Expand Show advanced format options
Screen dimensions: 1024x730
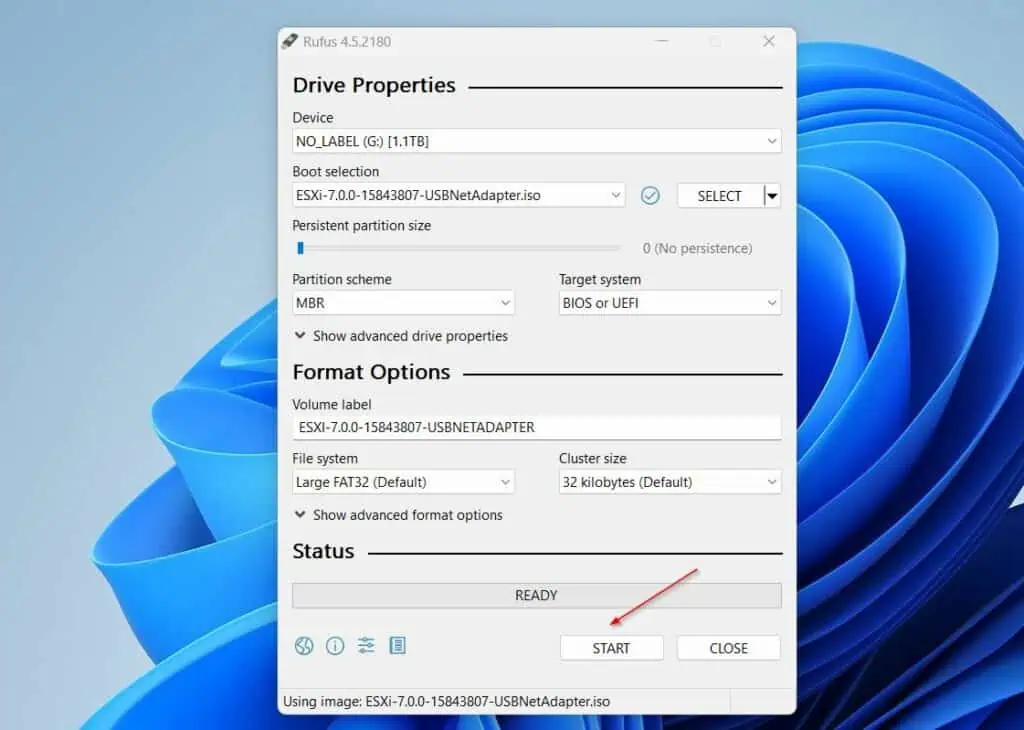398,515
